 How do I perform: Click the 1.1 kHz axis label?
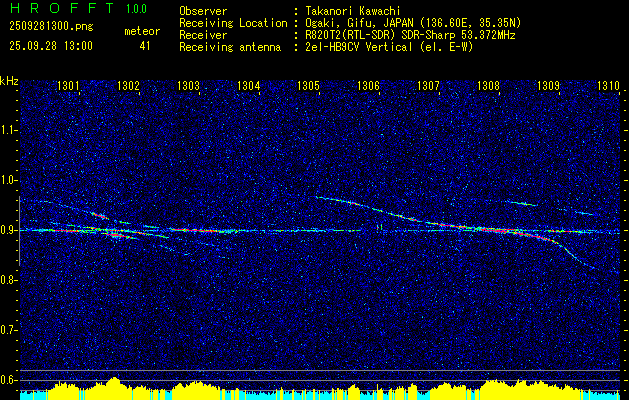tap(8, 130)
